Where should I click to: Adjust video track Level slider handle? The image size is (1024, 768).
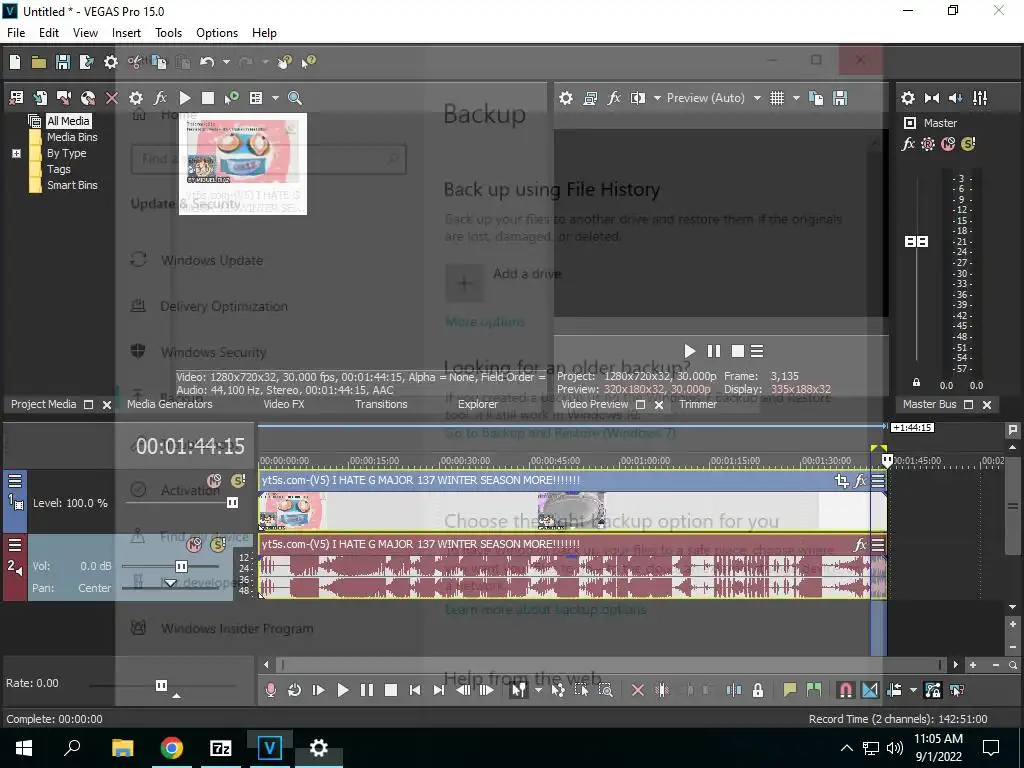[x=232, y=502]
